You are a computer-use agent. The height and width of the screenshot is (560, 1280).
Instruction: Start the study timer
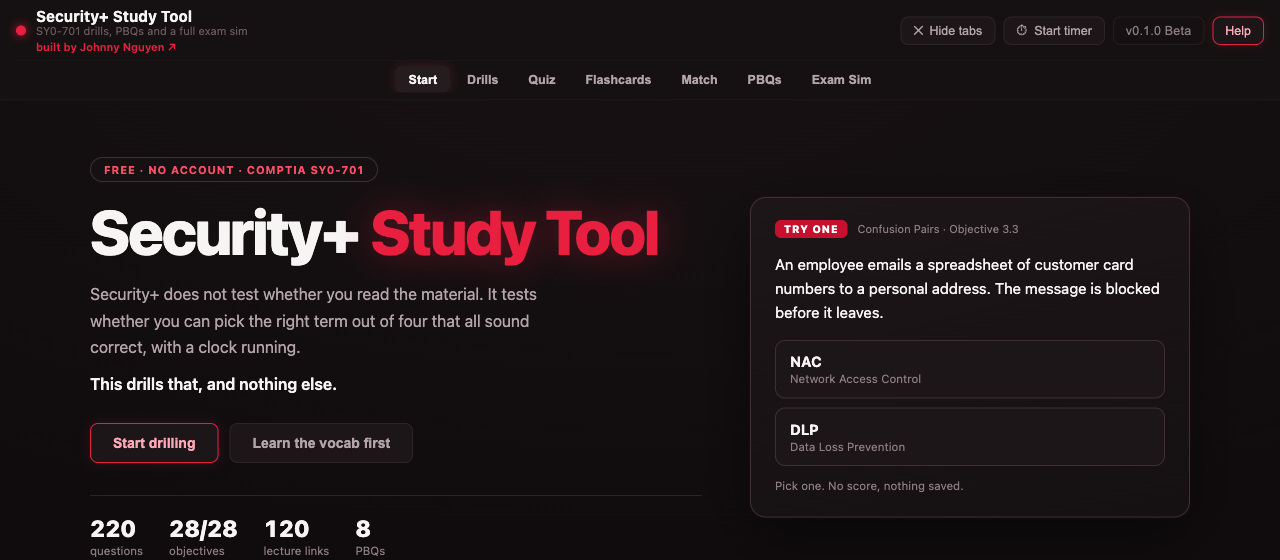(x=1054, y=31)
